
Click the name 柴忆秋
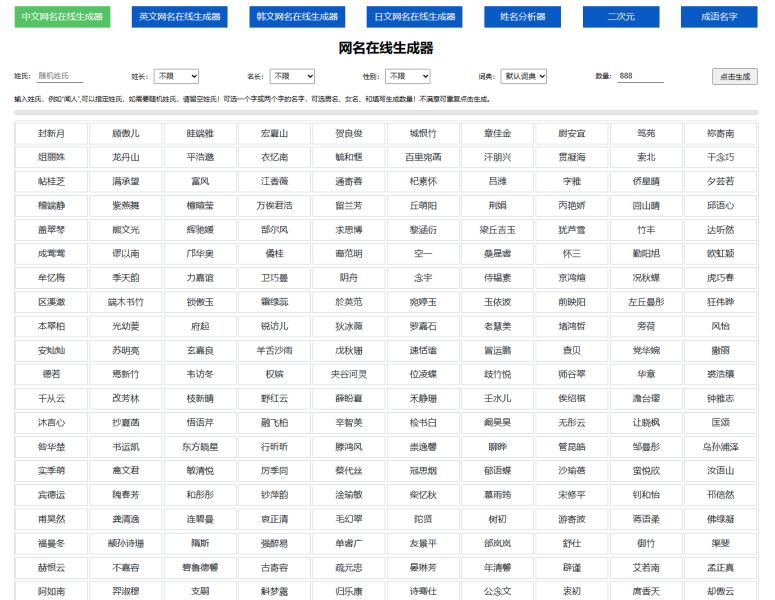coord(423,495)
